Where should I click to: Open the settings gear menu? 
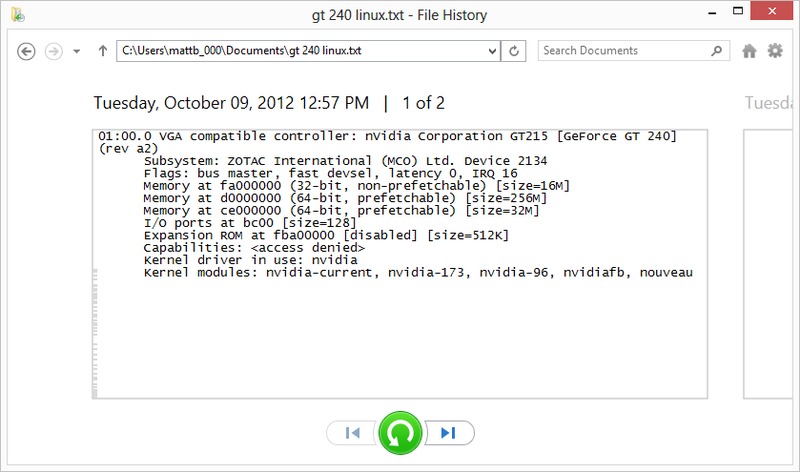point(775,50)
